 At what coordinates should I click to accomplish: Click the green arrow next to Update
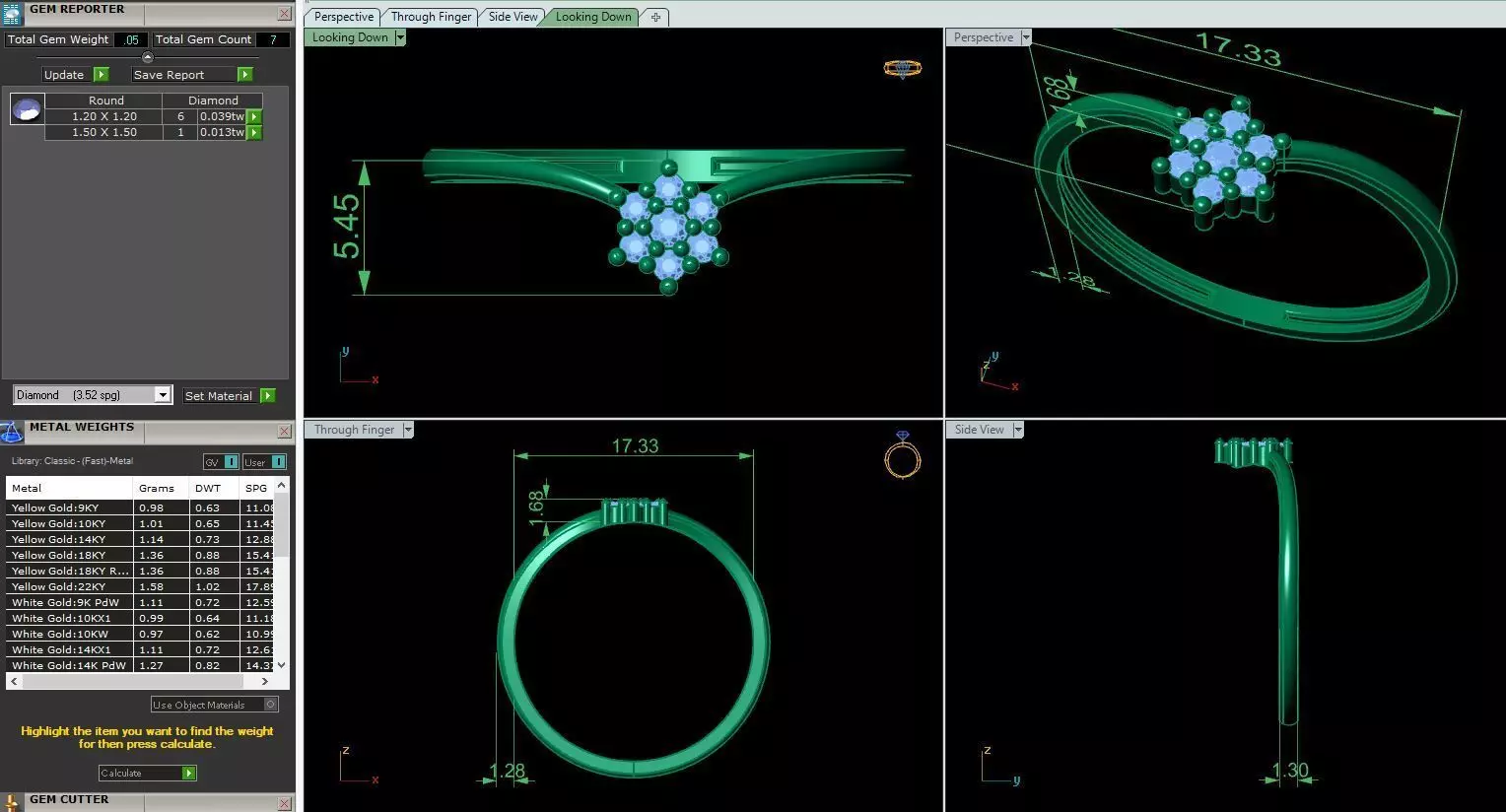pos(101,75)
